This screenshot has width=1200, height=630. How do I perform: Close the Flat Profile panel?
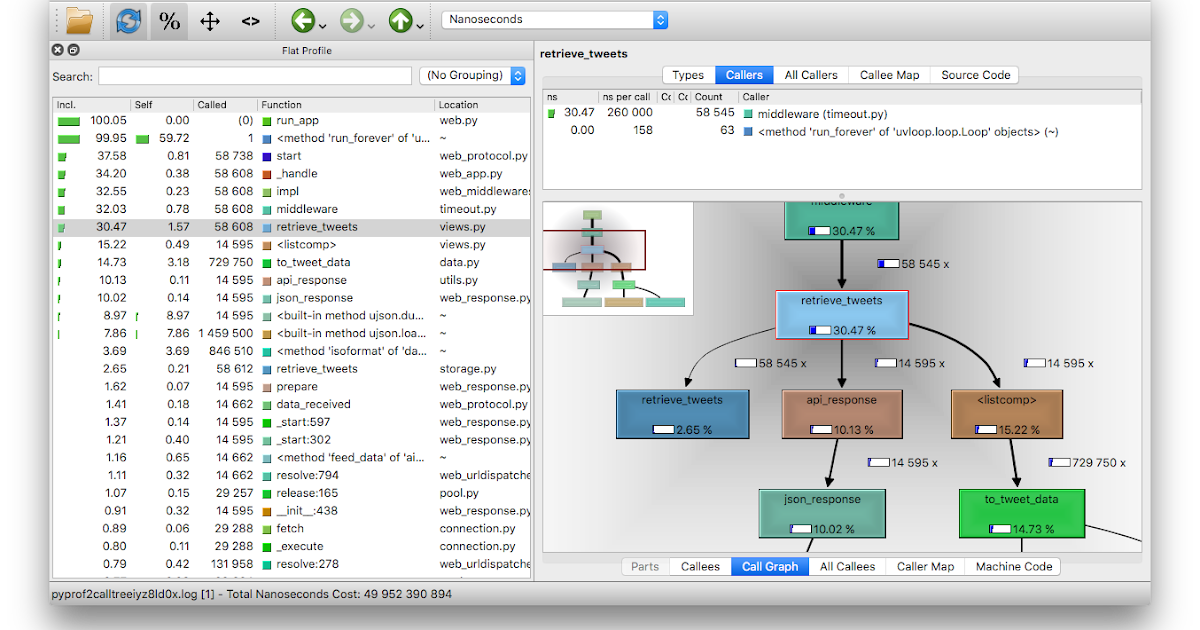58,50
